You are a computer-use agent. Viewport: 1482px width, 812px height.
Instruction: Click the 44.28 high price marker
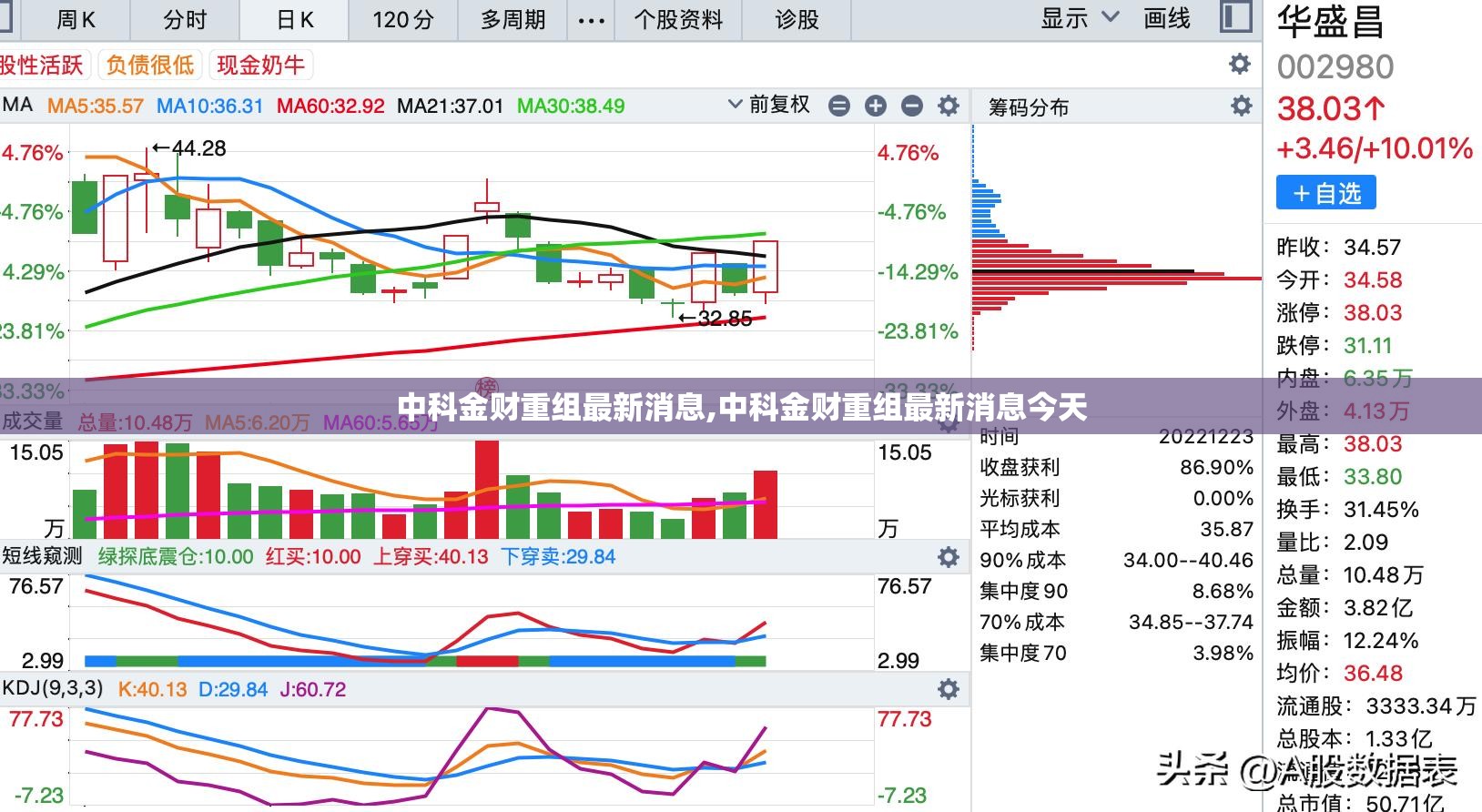point(188,147)
